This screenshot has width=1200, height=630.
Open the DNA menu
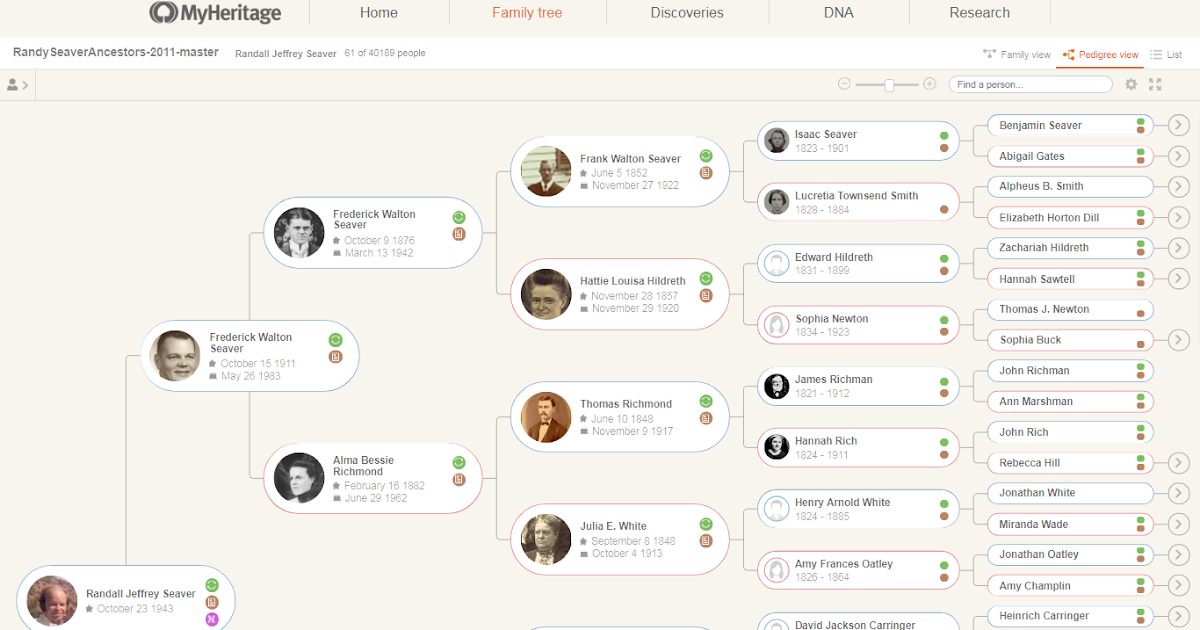click(839, 13)
